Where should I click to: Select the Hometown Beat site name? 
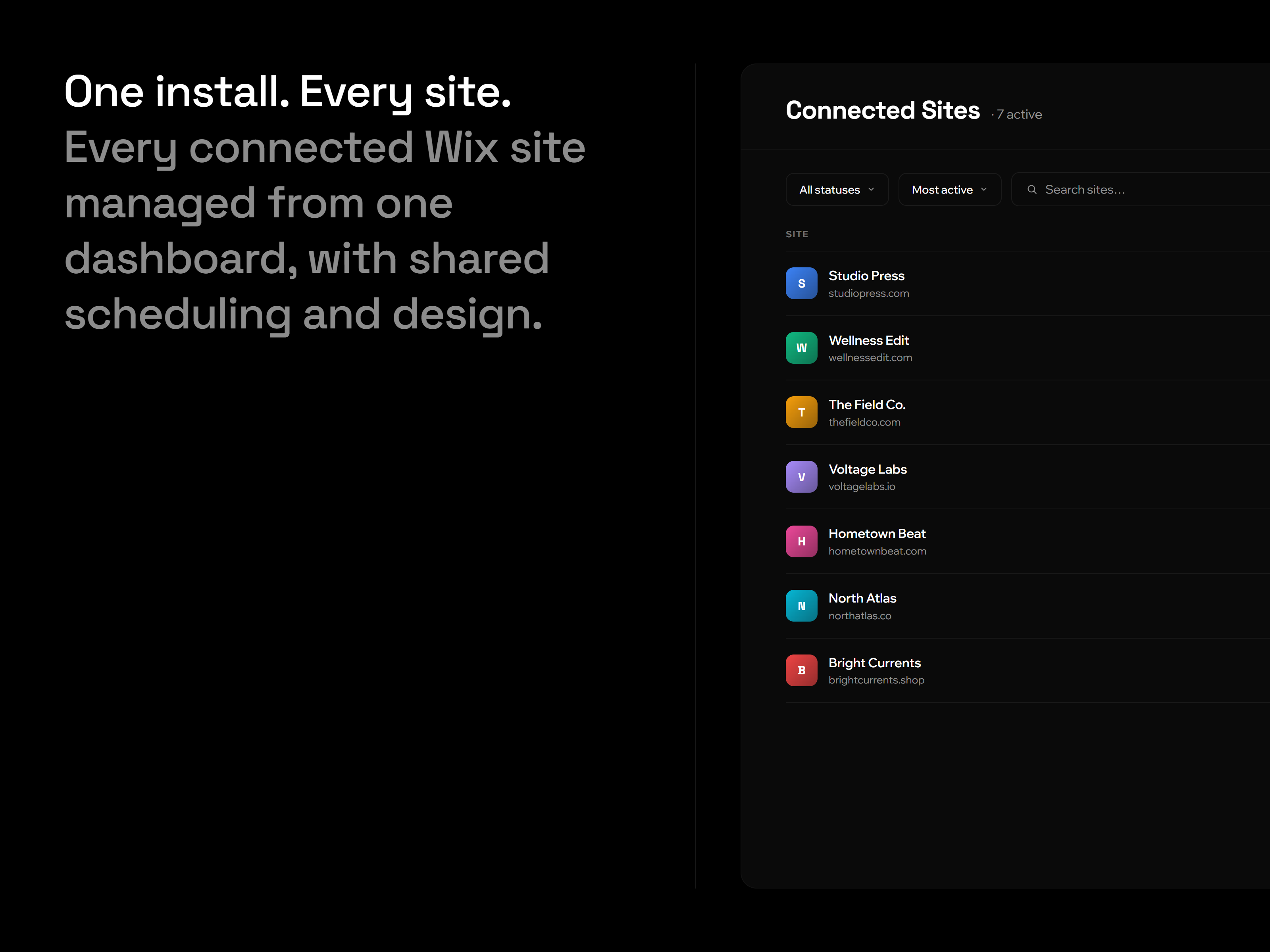point(877,534)
